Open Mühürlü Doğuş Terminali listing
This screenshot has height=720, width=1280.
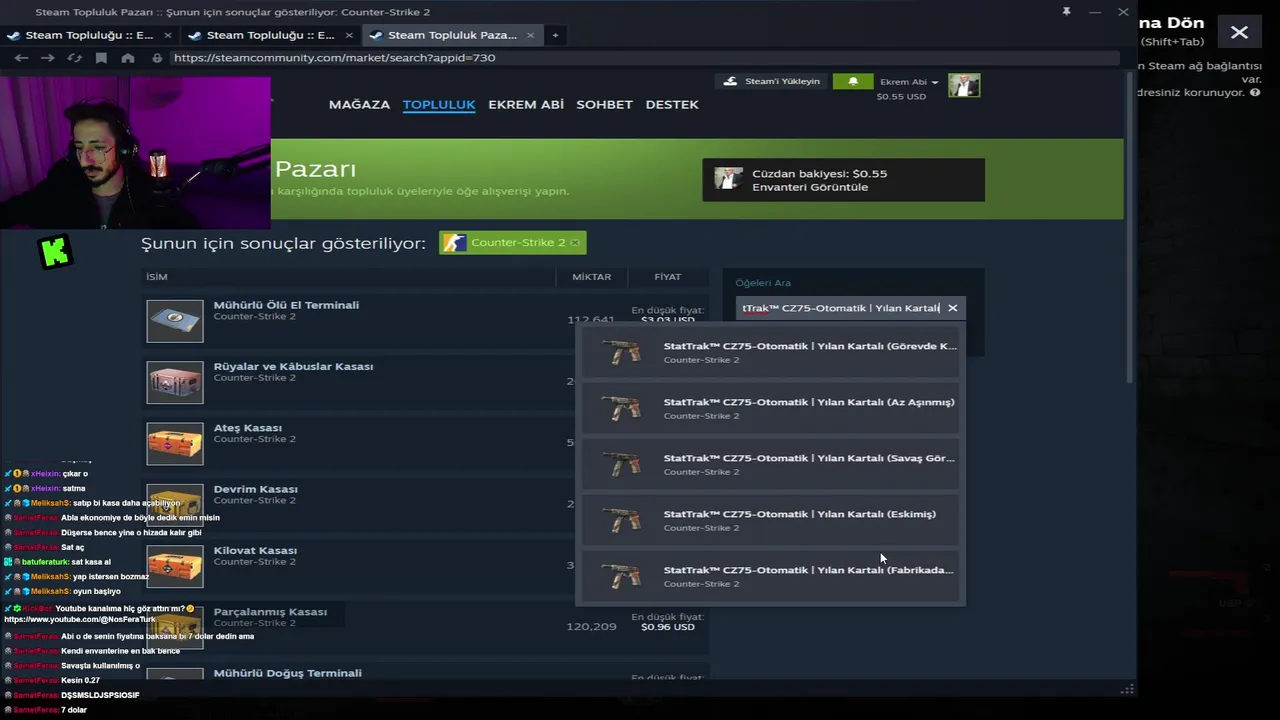click(425, 672)
